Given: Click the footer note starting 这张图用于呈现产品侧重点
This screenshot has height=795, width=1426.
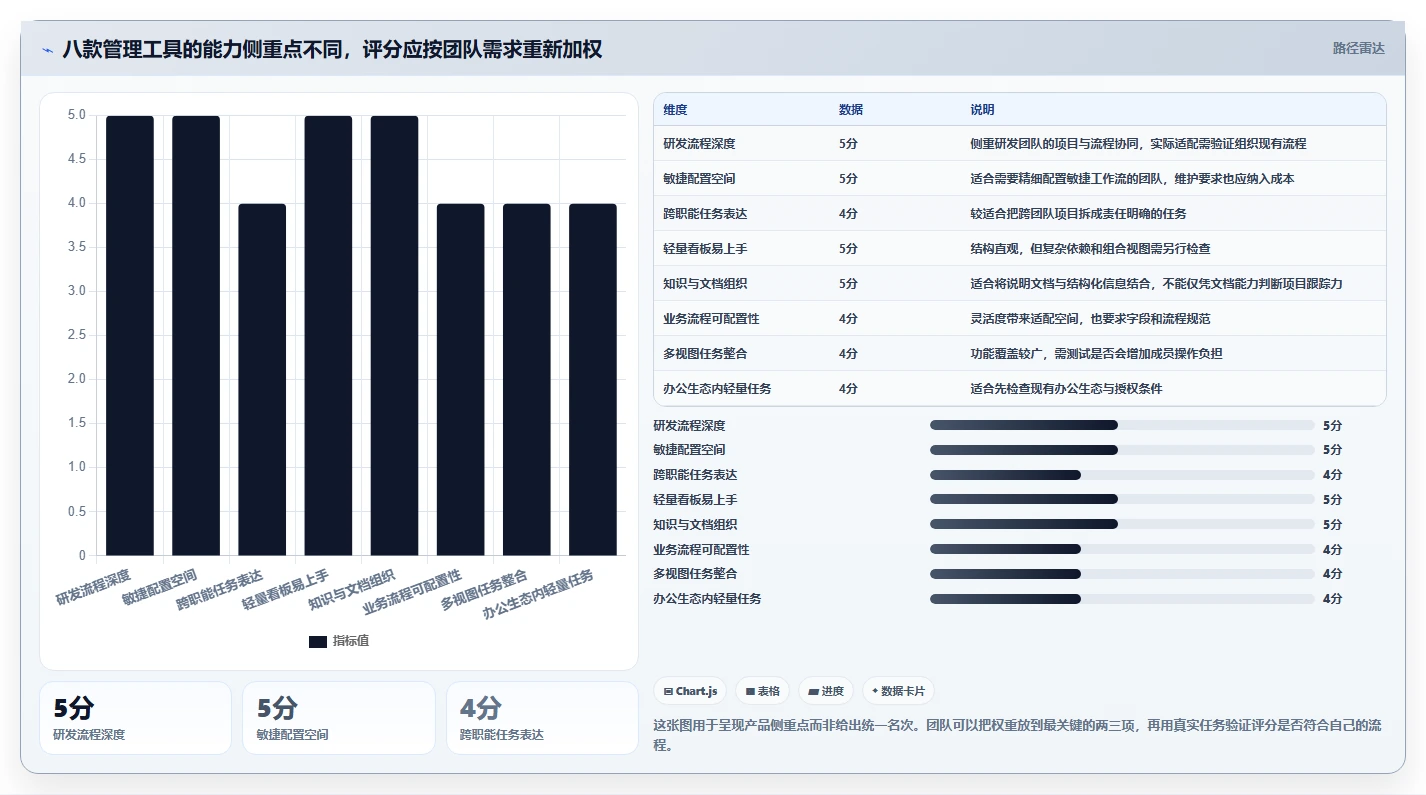Looking at the screenshot, I should tap(1017, 734).
